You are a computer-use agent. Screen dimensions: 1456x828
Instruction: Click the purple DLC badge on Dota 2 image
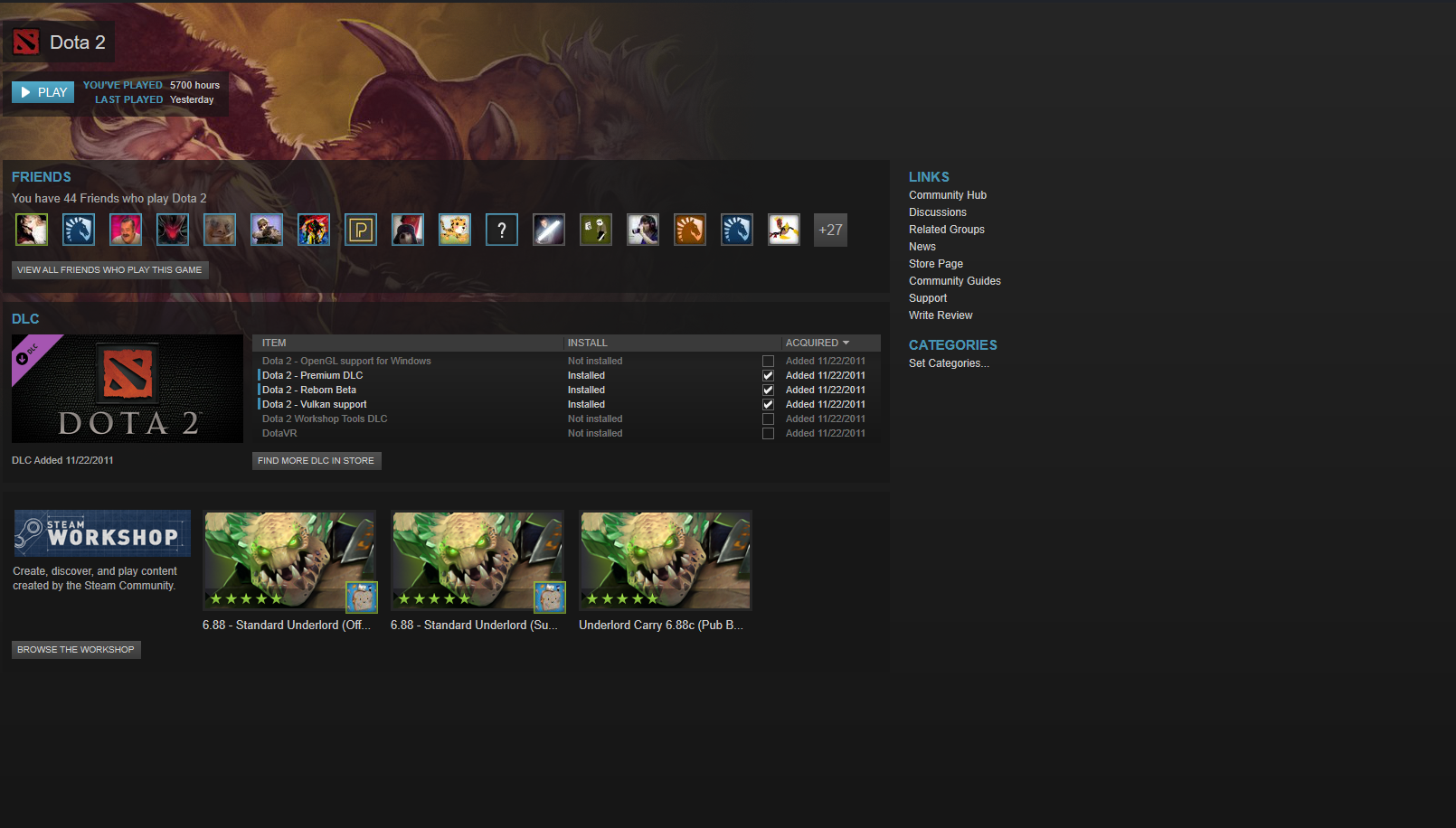tap(29, 353)
